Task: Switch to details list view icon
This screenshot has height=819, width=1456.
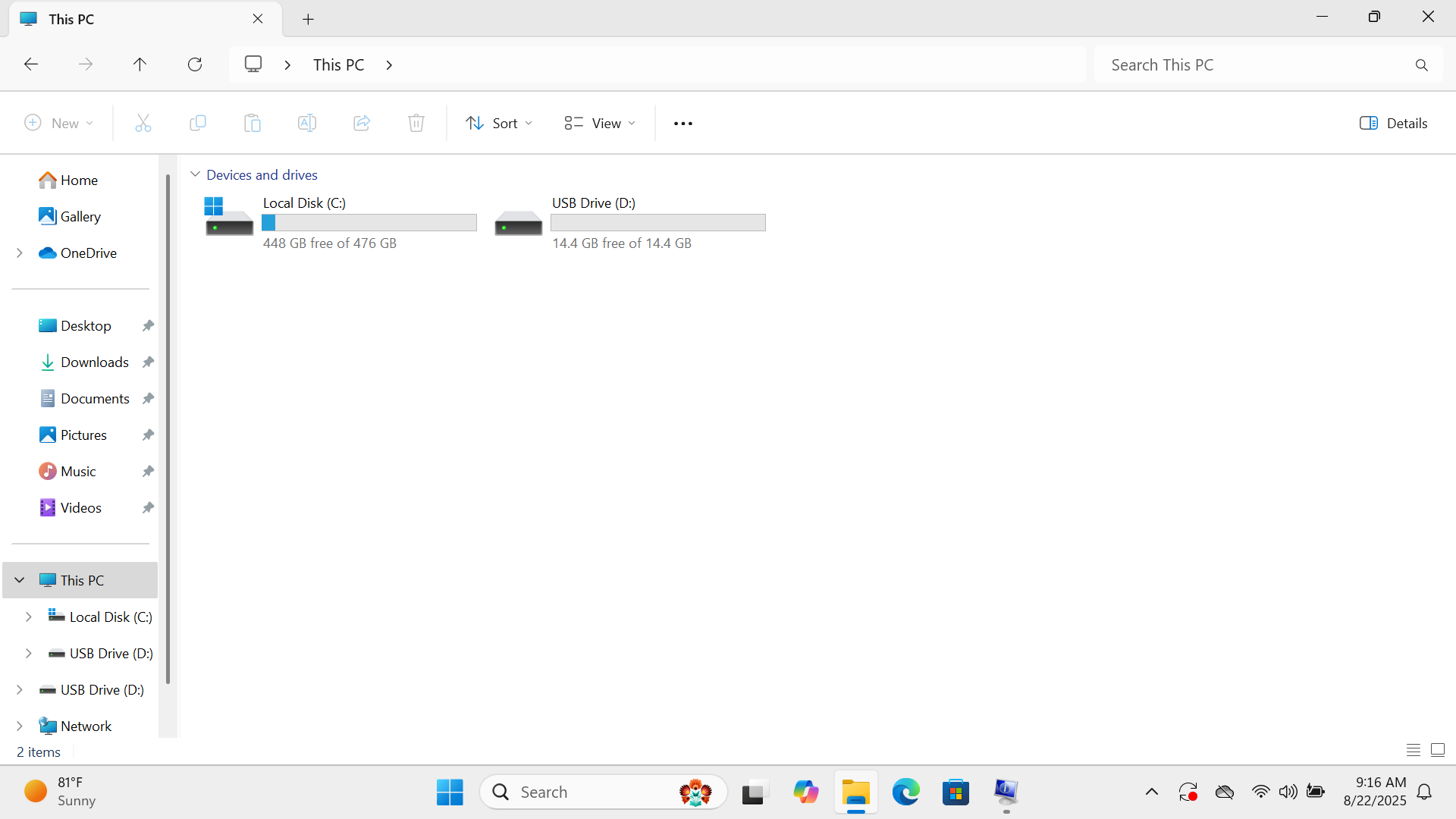Action: 1414,750
